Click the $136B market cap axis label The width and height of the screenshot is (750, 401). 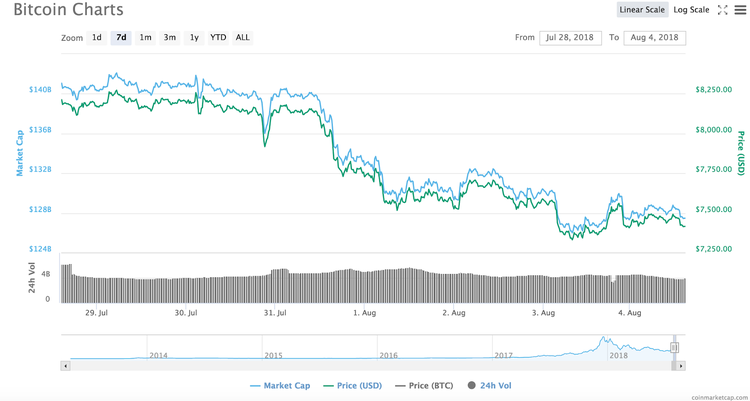[x=42, y=130]
